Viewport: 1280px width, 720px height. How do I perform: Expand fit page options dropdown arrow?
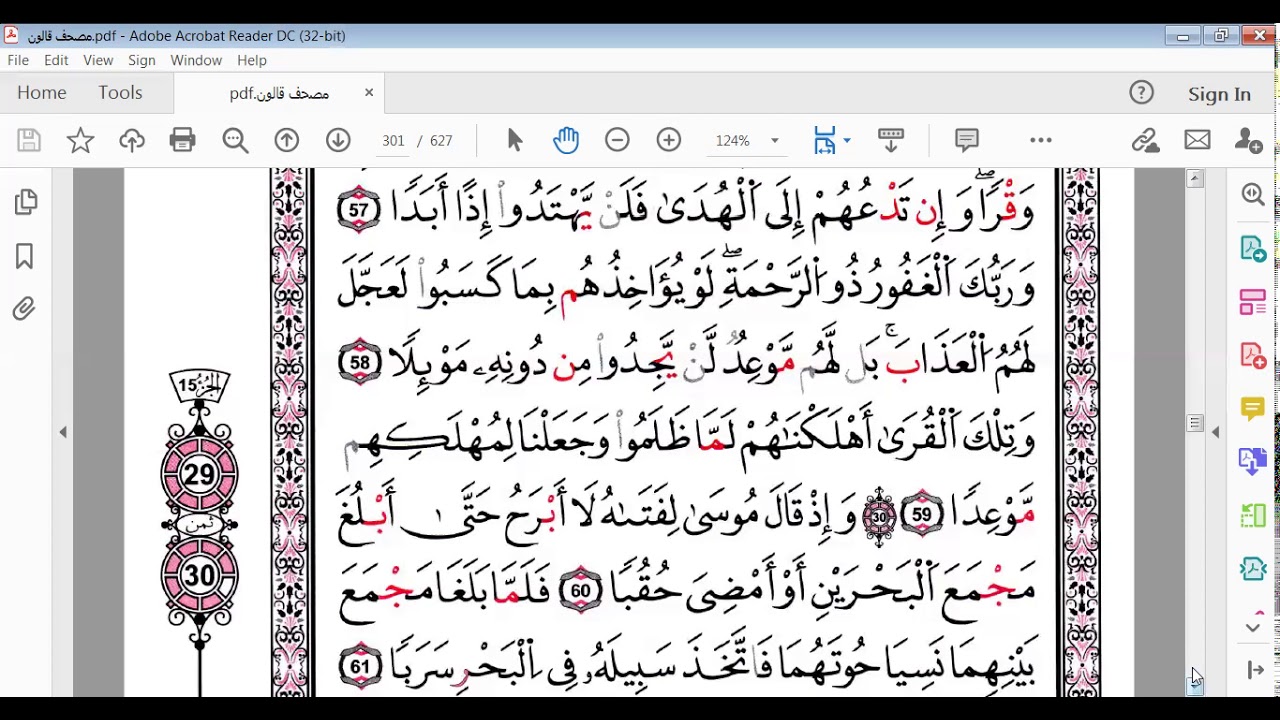click(x=848, y=141)
